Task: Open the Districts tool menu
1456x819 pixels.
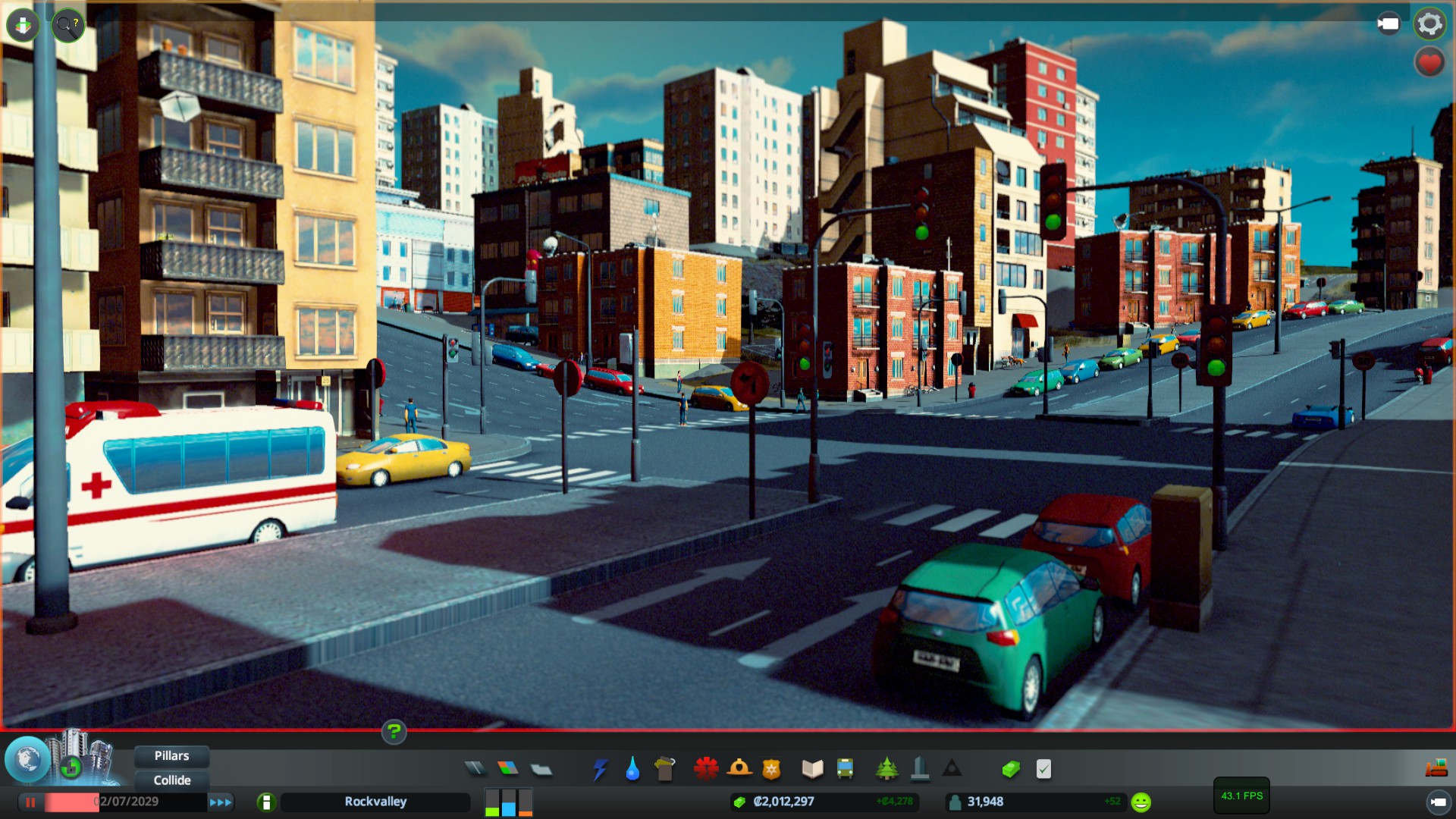Action: pos(541,770)
